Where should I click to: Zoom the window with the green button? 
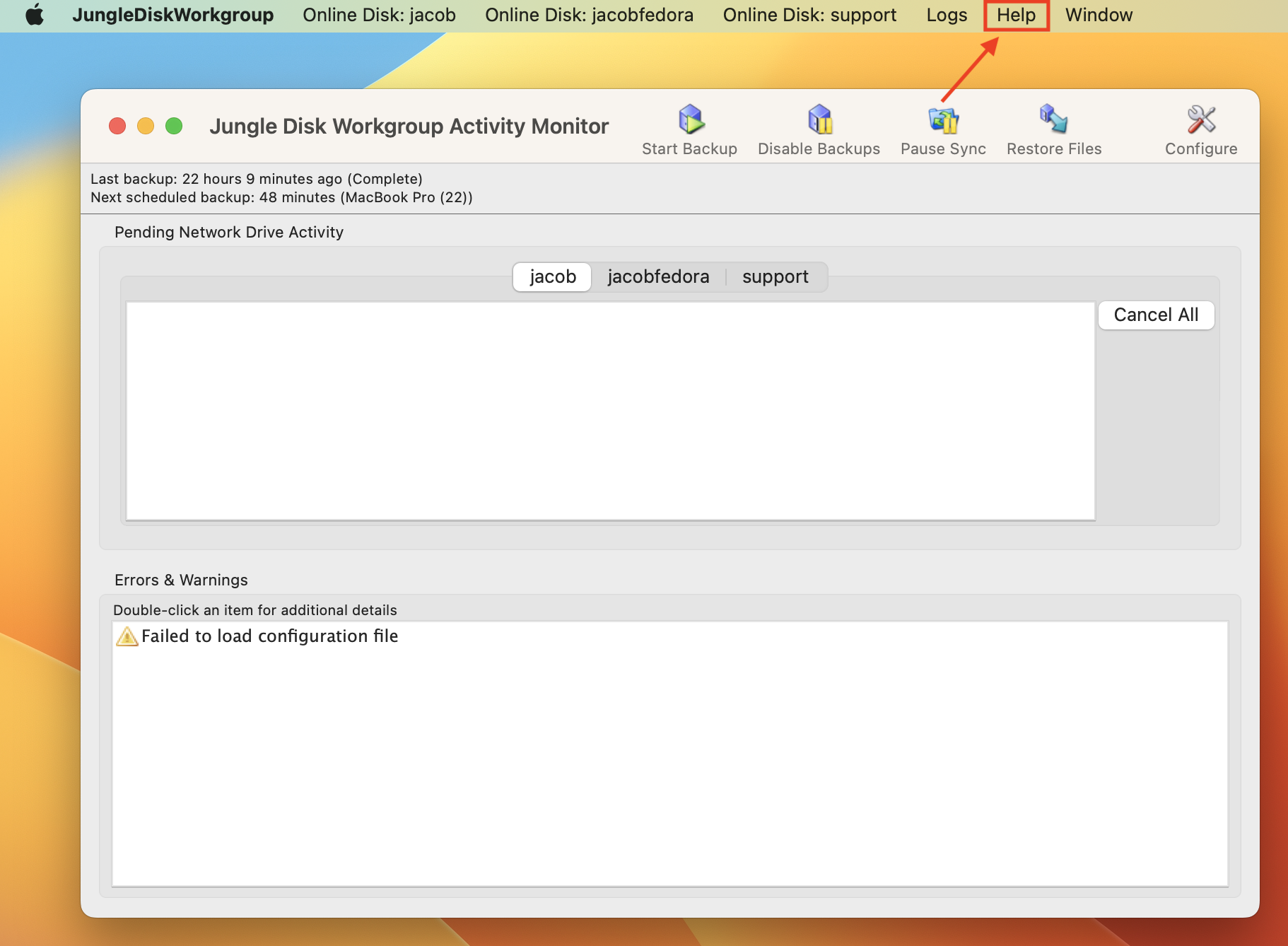point(174,126)
